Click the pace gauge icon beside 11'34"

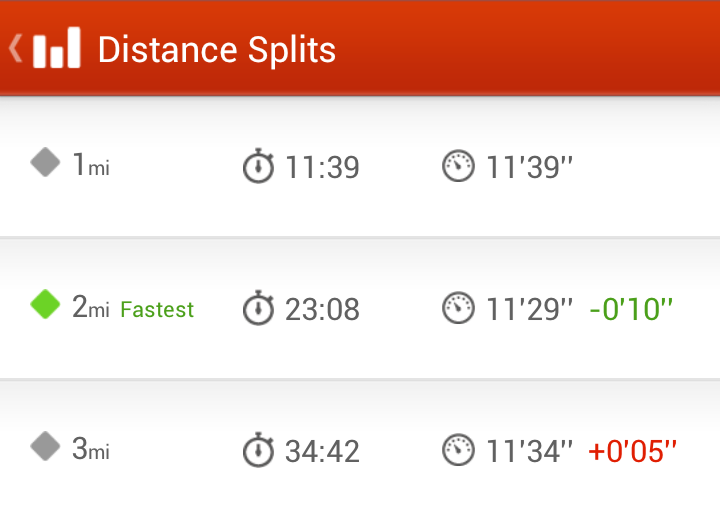458,450
